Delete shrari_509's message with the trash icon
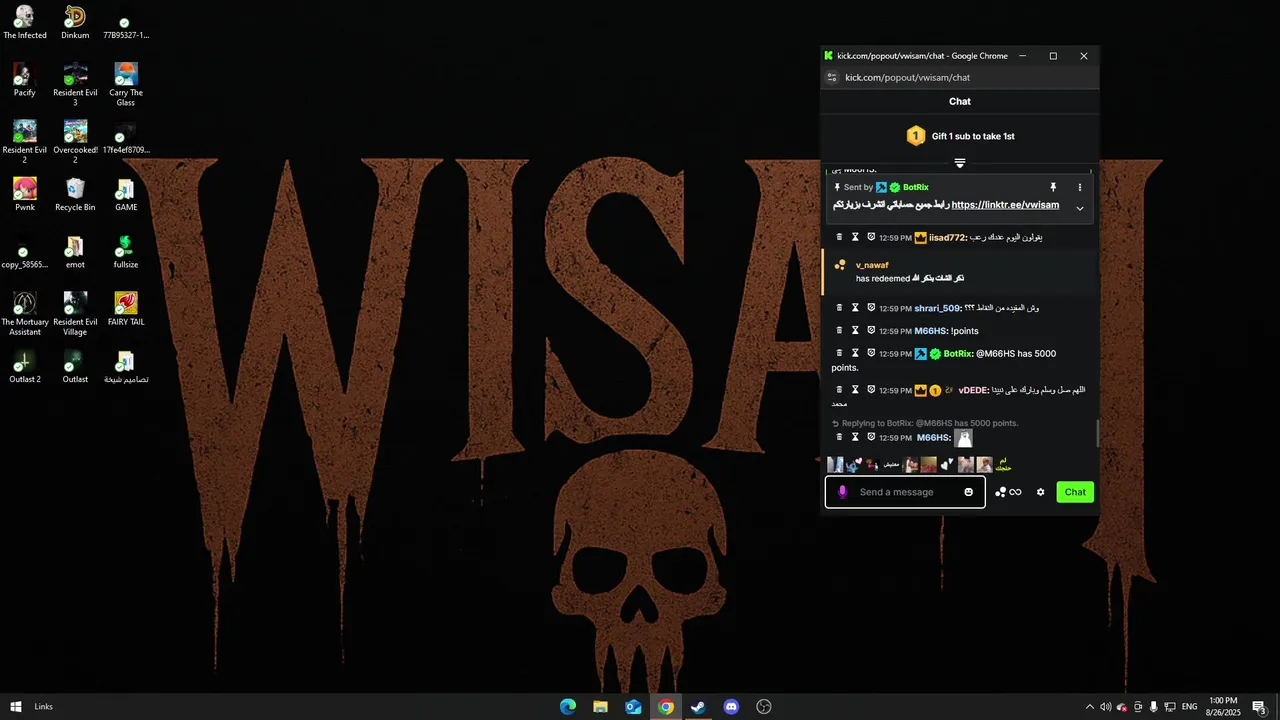The height and width of the screenshot is (720, 1280). pos(839,308)
